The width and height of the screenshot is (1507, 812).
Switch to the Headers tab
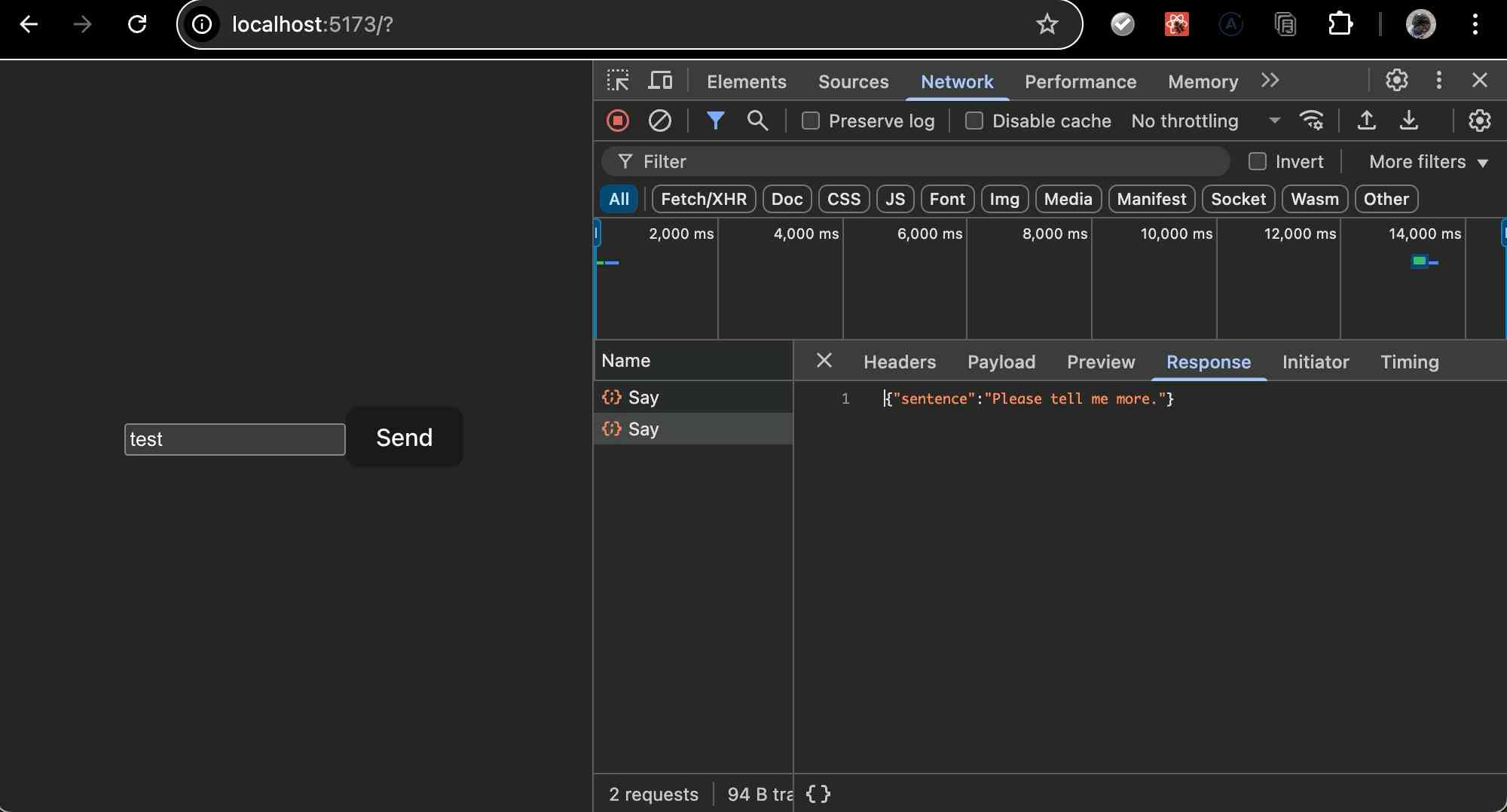click(x=899, y=362)
